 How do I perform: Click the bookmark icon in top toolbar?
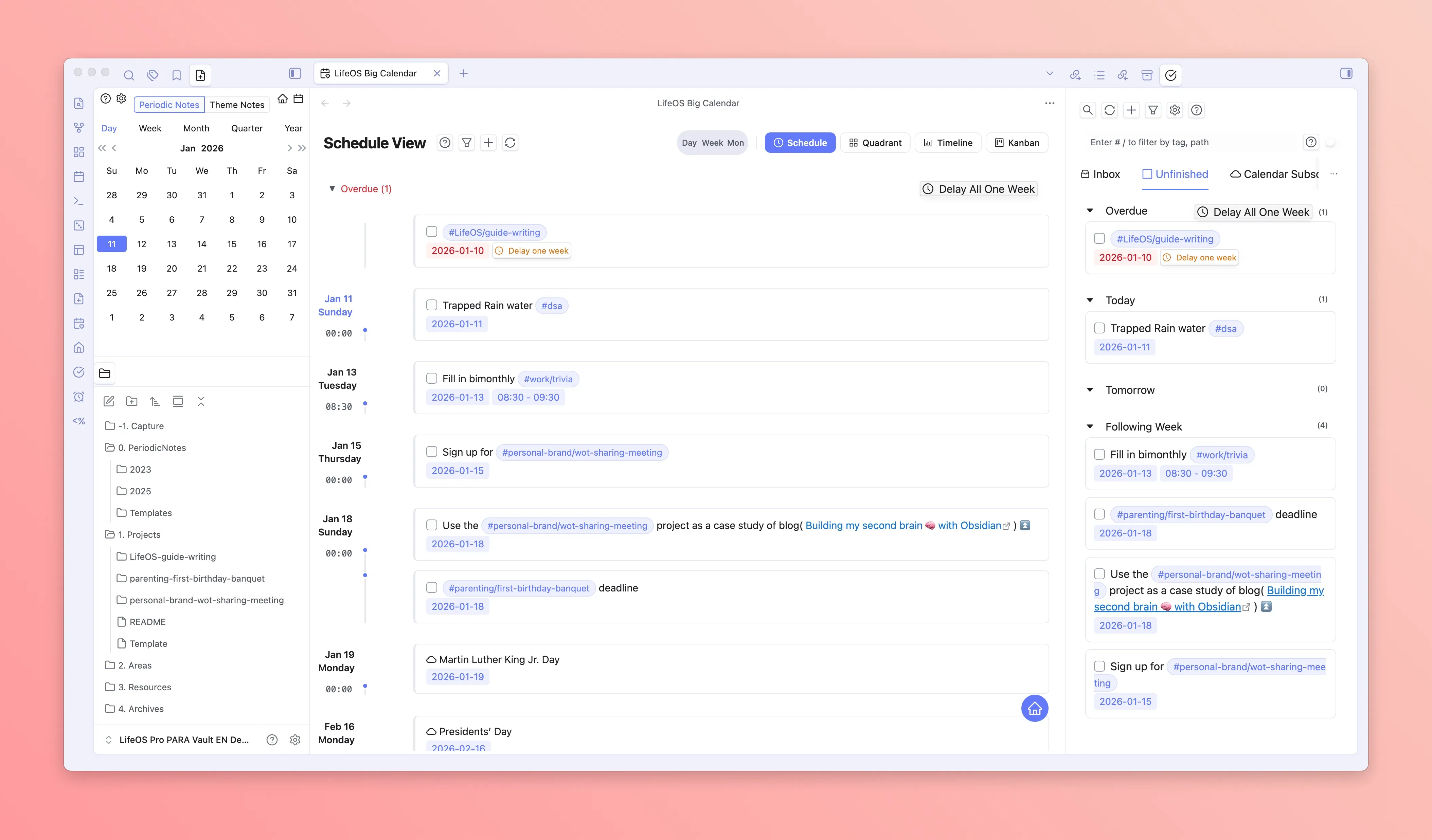(x=176, y=75)
